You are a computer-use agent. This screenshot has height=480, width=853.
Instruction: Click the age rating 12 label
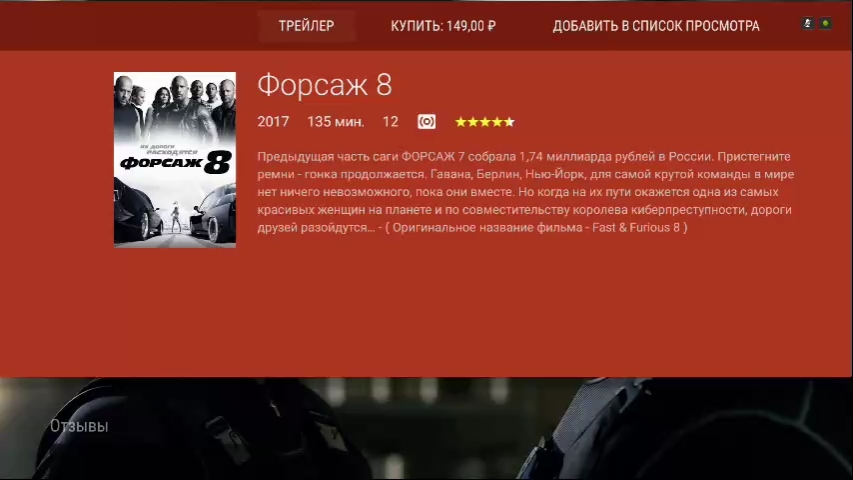(390, 121)
